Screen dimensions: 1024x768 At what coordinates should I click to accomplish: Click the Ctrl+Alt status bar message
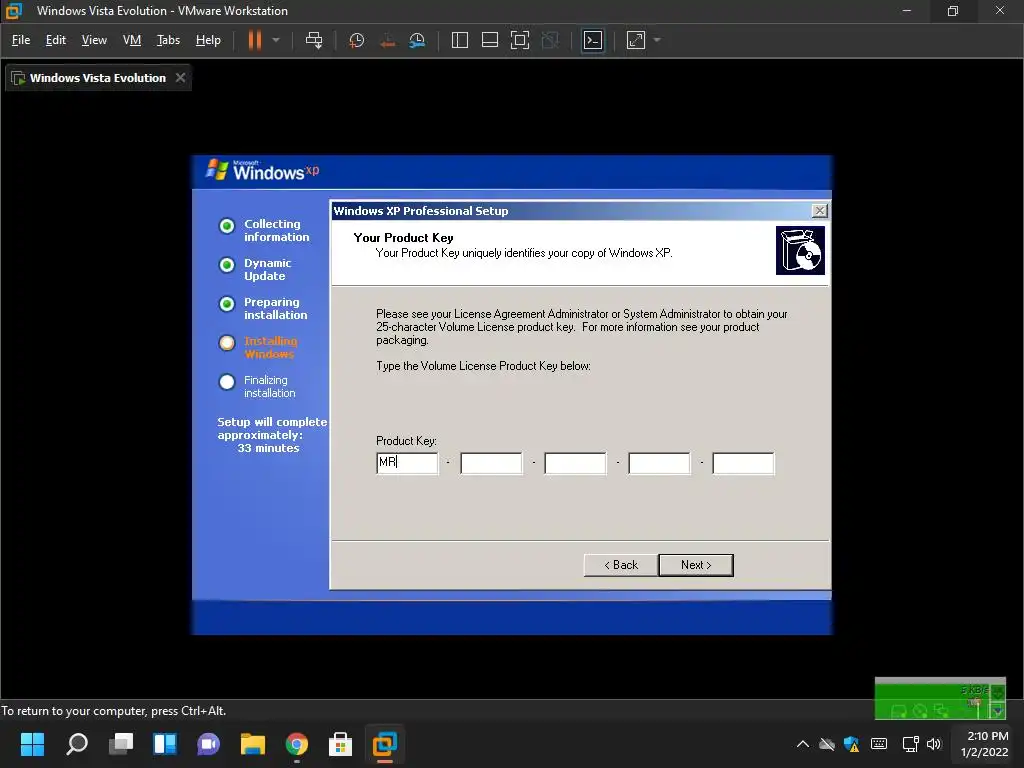(x=114, y=711)
